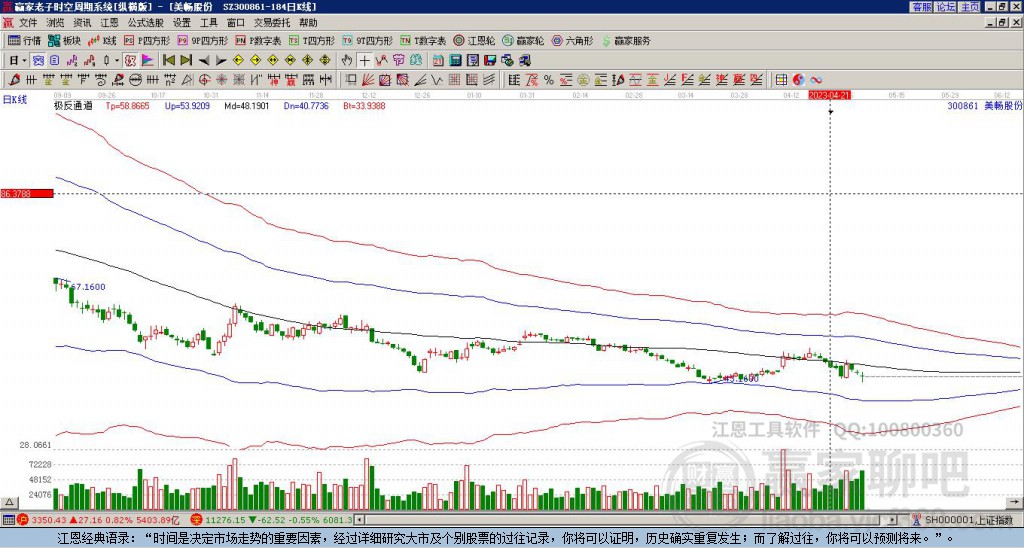Click the 极反通道 indicator label
This screenshot has width=1024, height=548.
(73, 105)
